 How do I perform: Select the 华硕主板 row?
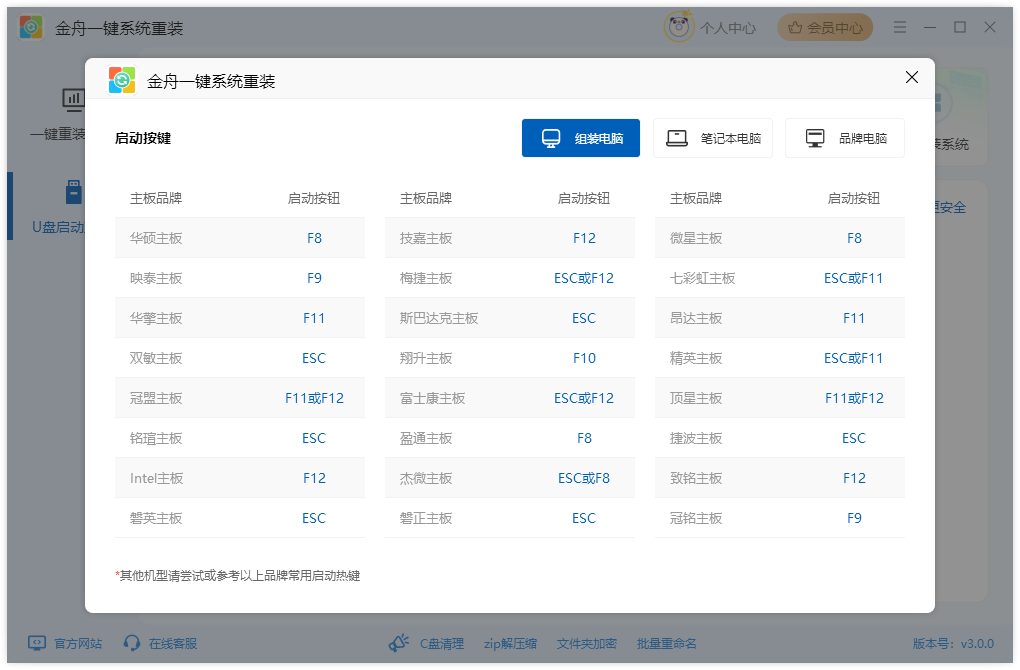239,238
